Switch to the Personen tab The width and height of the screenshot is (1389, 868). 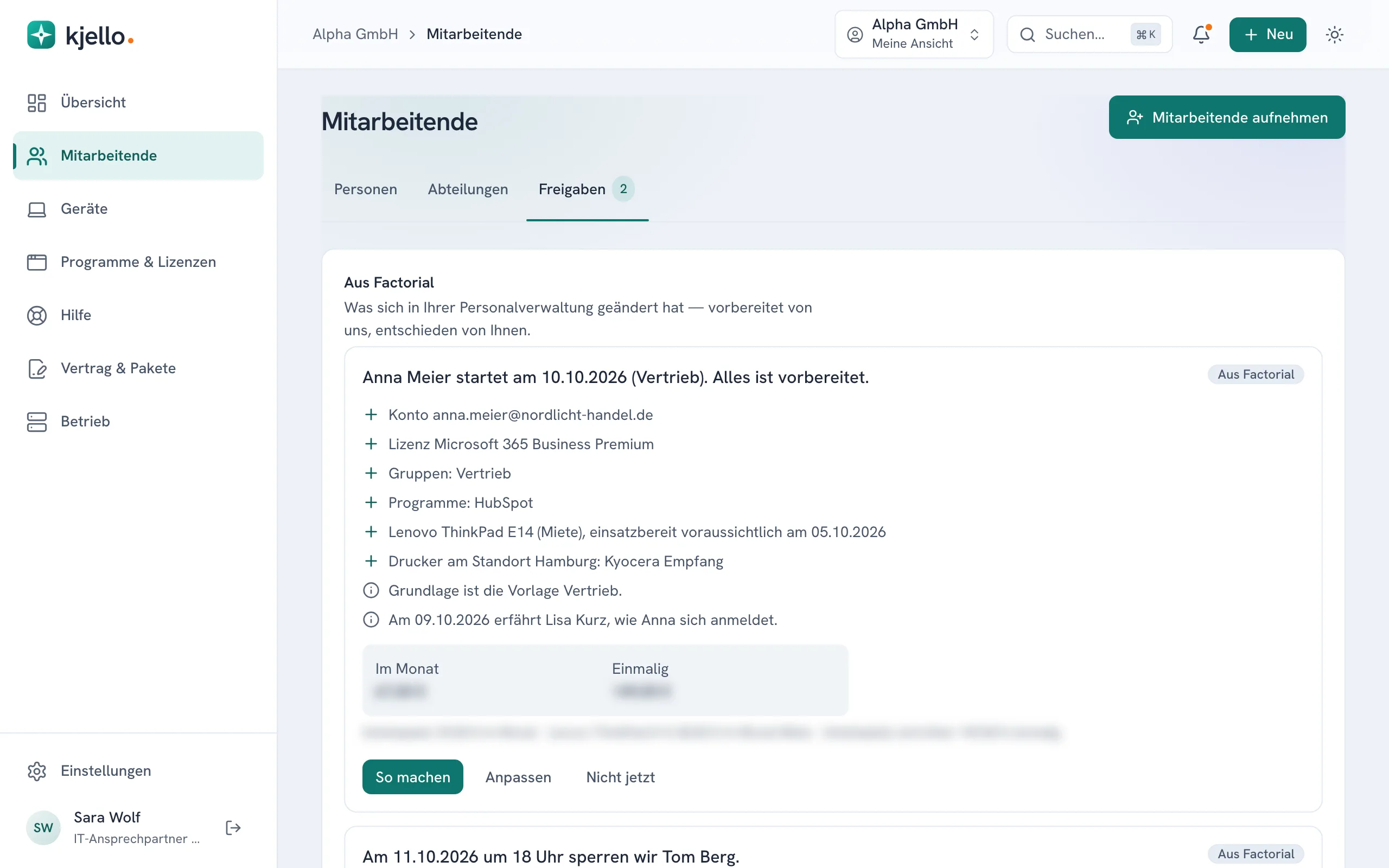point(366,189)
